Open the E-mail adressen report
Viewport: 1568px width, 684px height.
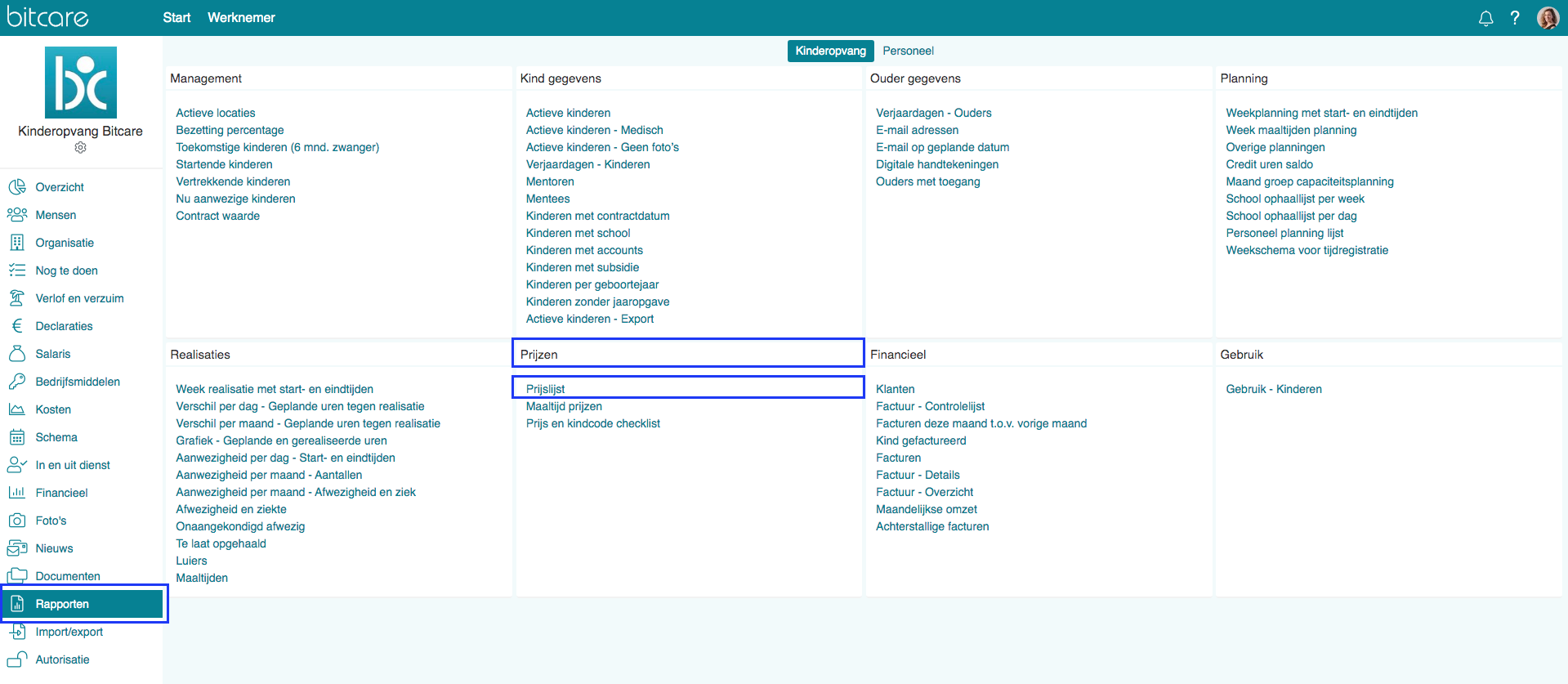click(917, 130)
